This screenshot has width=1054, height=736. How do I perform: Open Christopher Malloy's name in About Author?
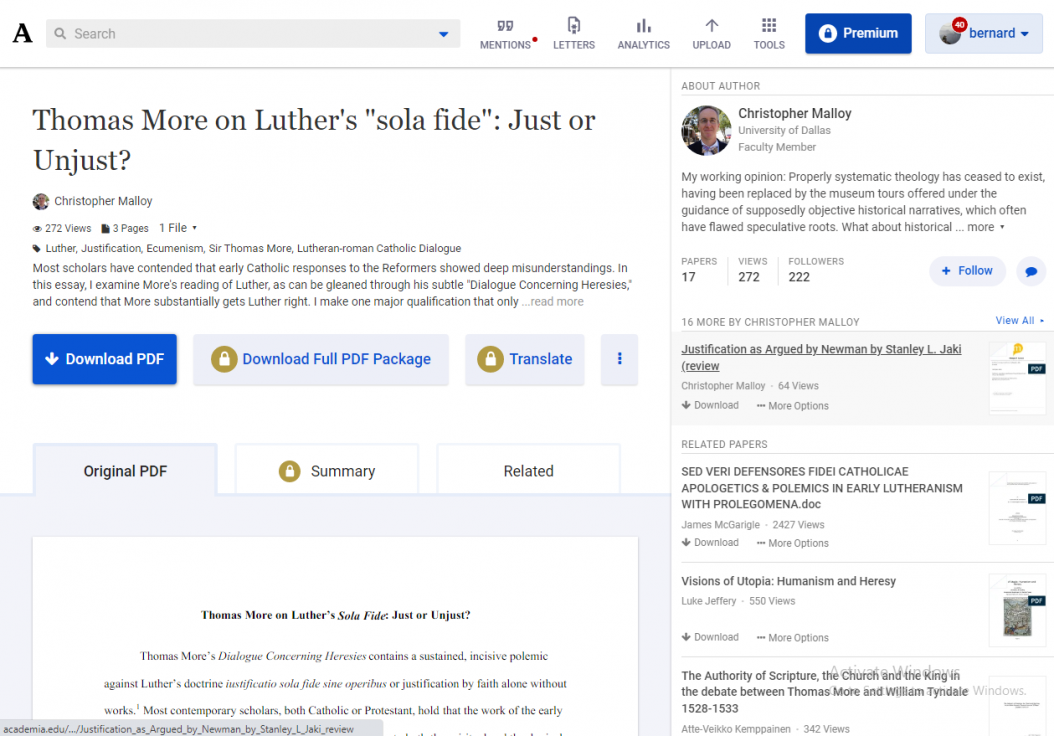[795, 113]
